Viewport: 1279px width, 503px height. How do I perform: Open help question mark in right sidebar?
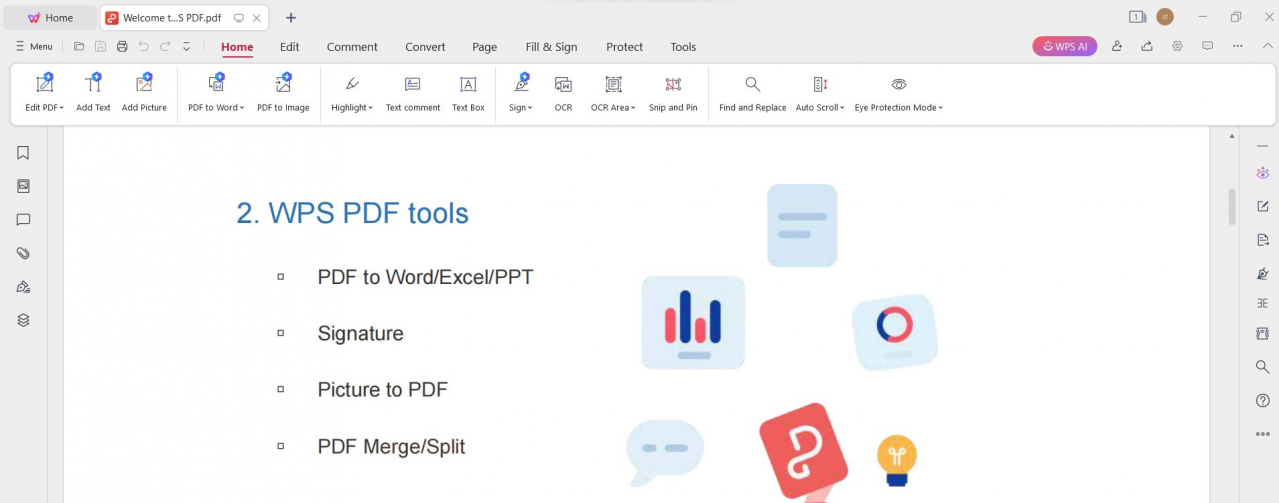[1262, 400]
